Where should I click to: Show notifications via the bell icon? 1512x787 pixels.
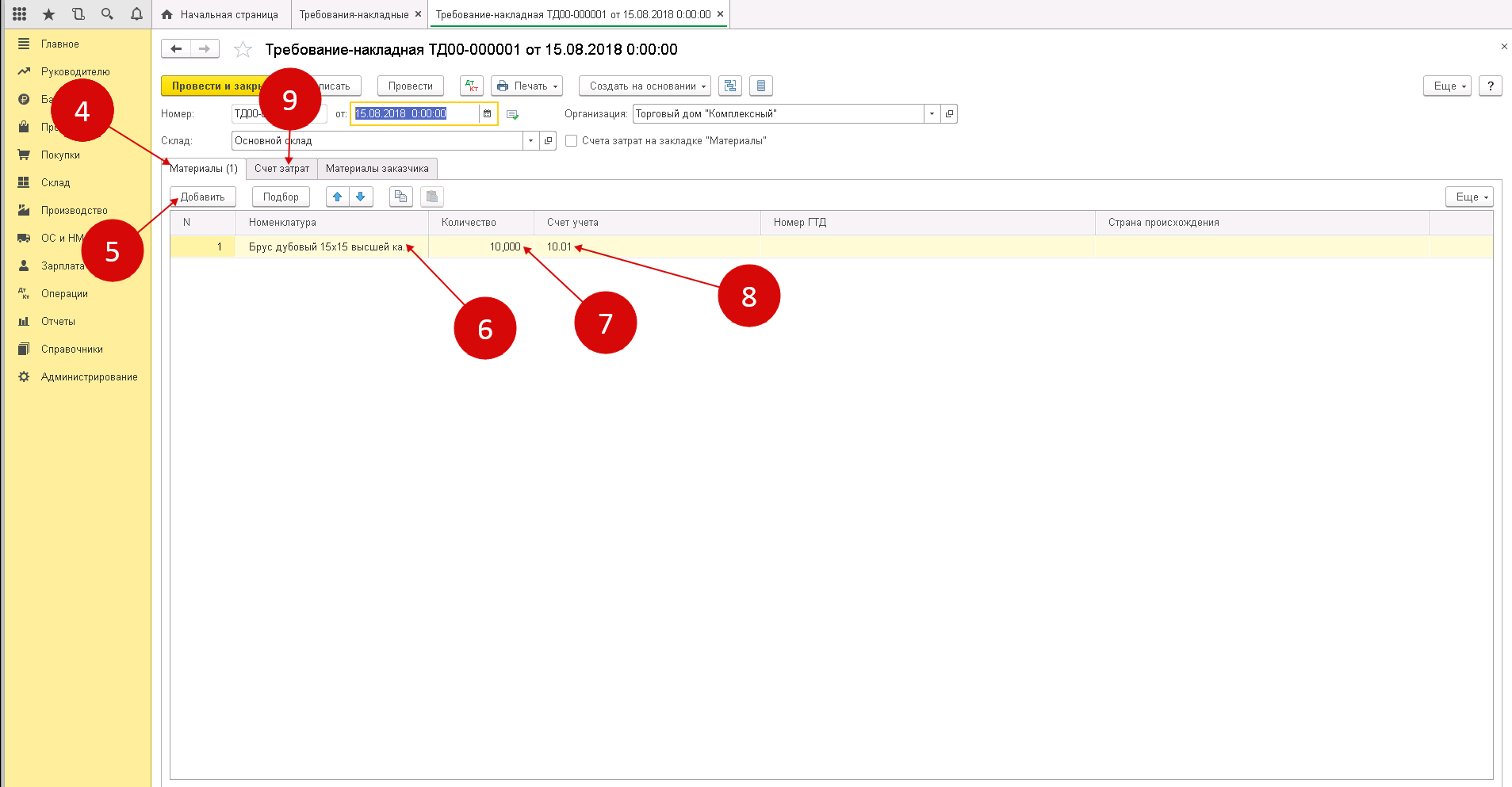(x=136, y=14)
